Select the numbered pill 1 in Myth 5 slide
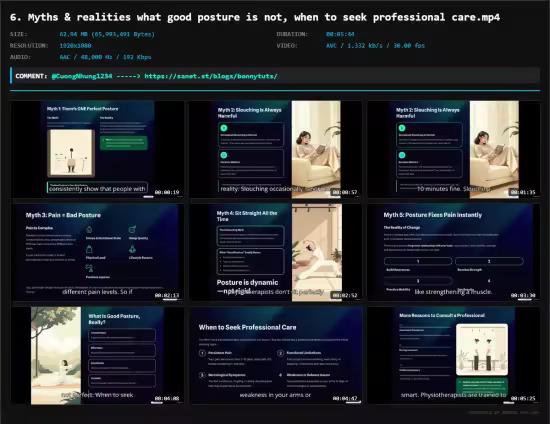Viewport: 550px width, 424px height. coord(418,261)
